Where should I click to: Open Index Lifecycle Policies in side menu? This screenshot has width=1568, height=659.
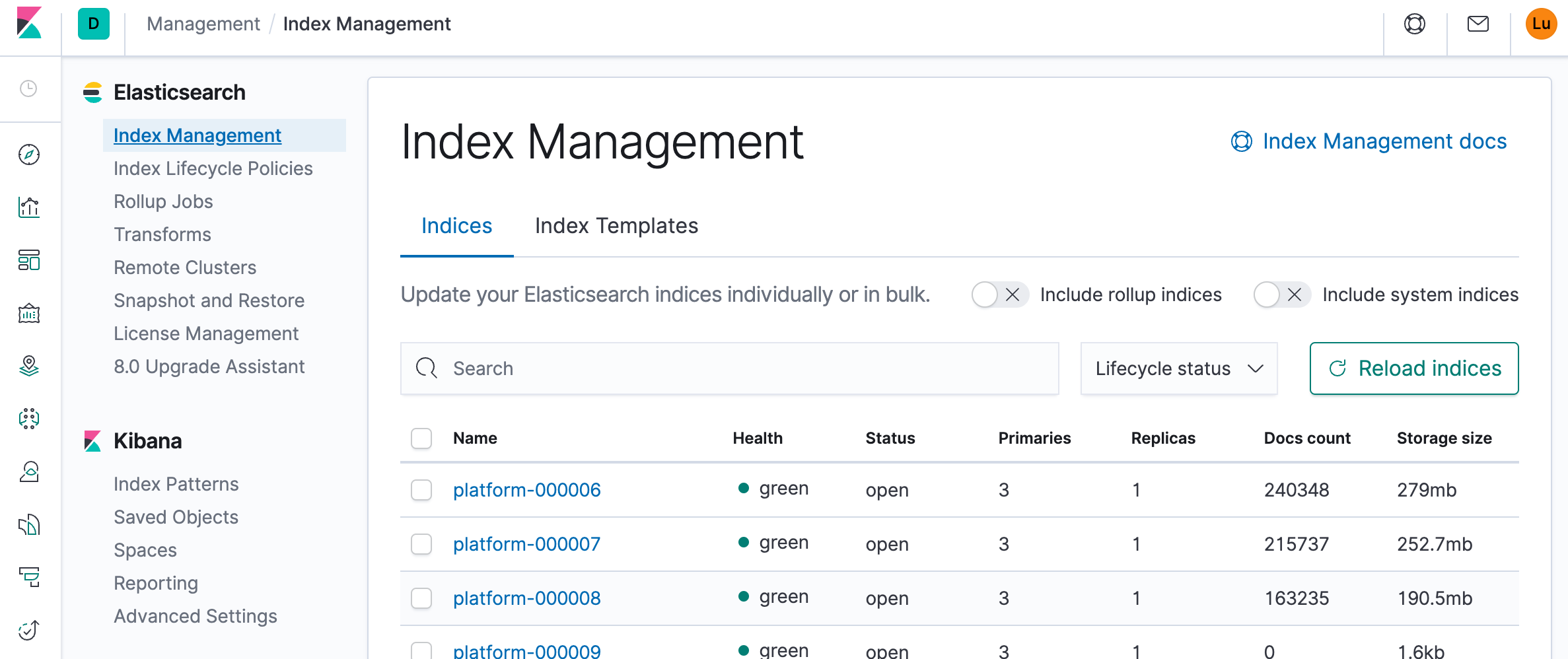[213, 168]
